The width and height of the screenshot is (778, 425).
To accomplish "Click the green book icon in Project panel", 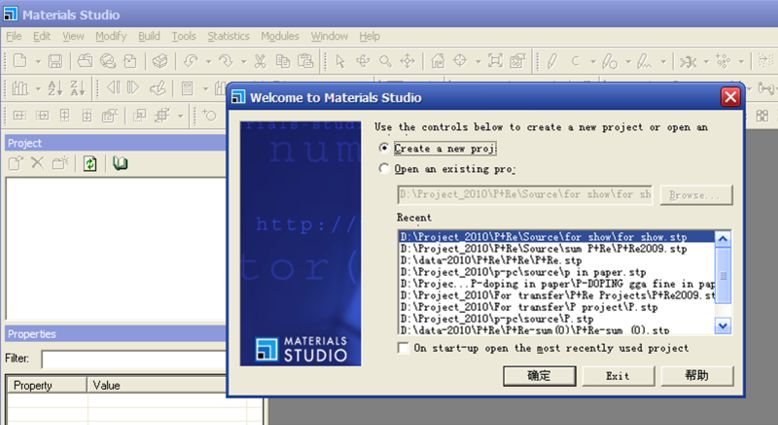I will pos(120,163).
